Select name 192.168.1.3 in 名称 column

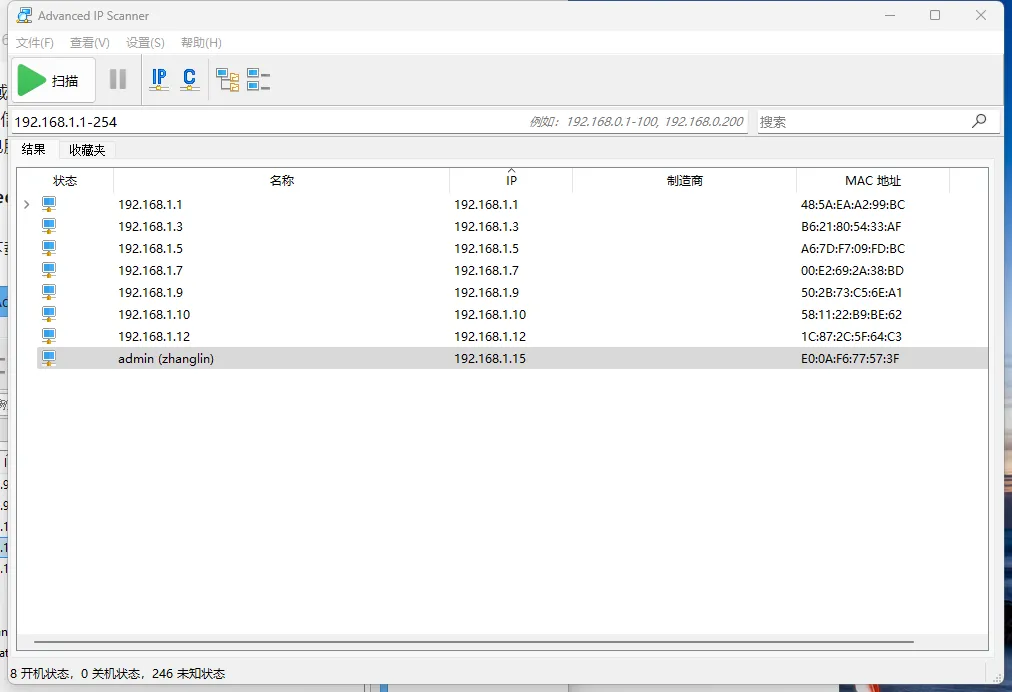click(x=150, y=227)
